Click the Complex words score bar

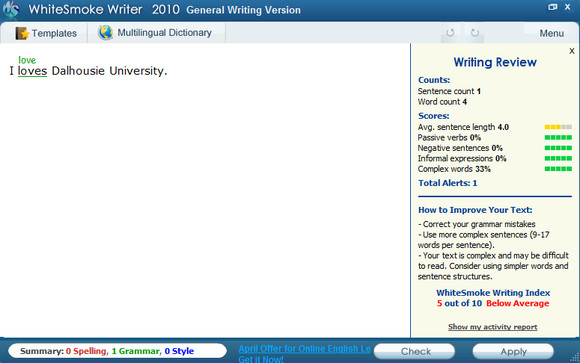point(558,169)
